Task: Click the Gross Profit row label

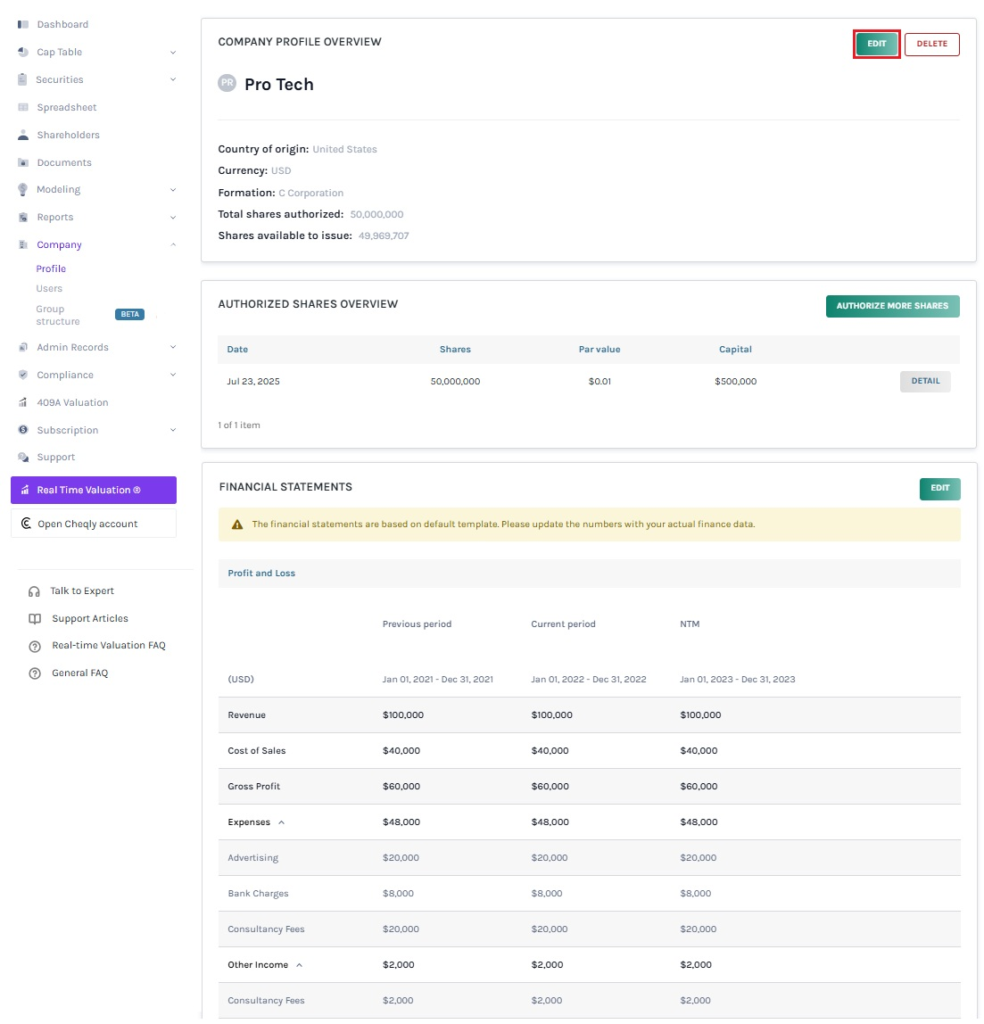Action: pyautogui.click(x=253, y=786)
